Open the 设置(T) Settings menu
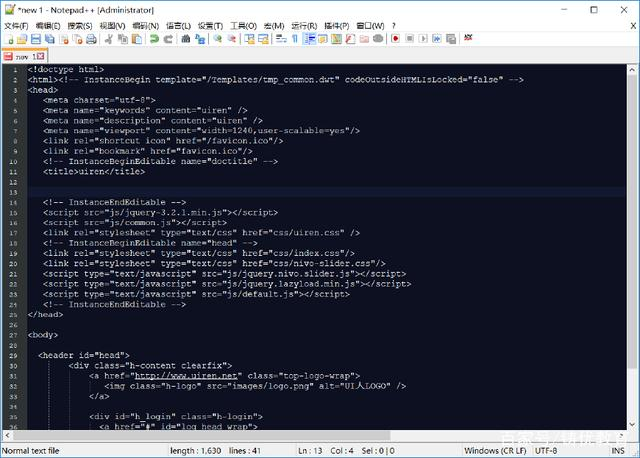Image resolution: width=640 pixels, height=458 pixels. point(211,26)
